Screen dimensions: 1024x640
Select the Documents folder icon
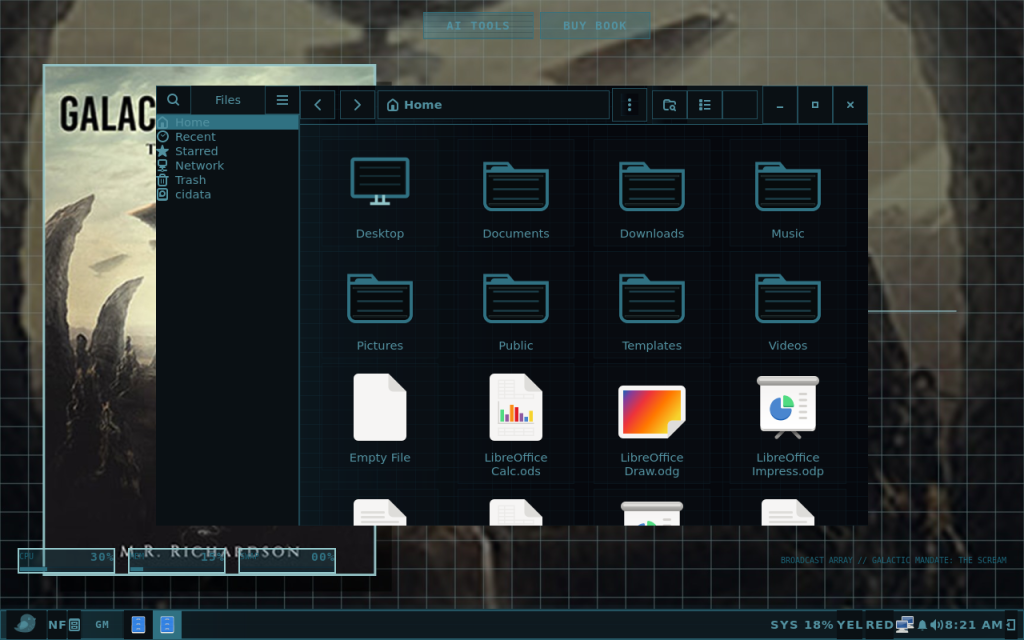(516, 185)
